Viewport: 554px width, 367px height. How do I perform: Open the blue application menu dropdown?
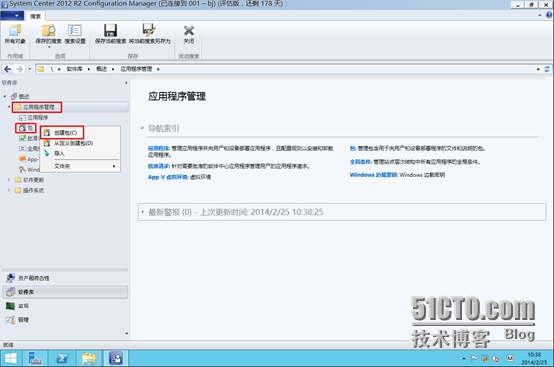pos(12,16)
